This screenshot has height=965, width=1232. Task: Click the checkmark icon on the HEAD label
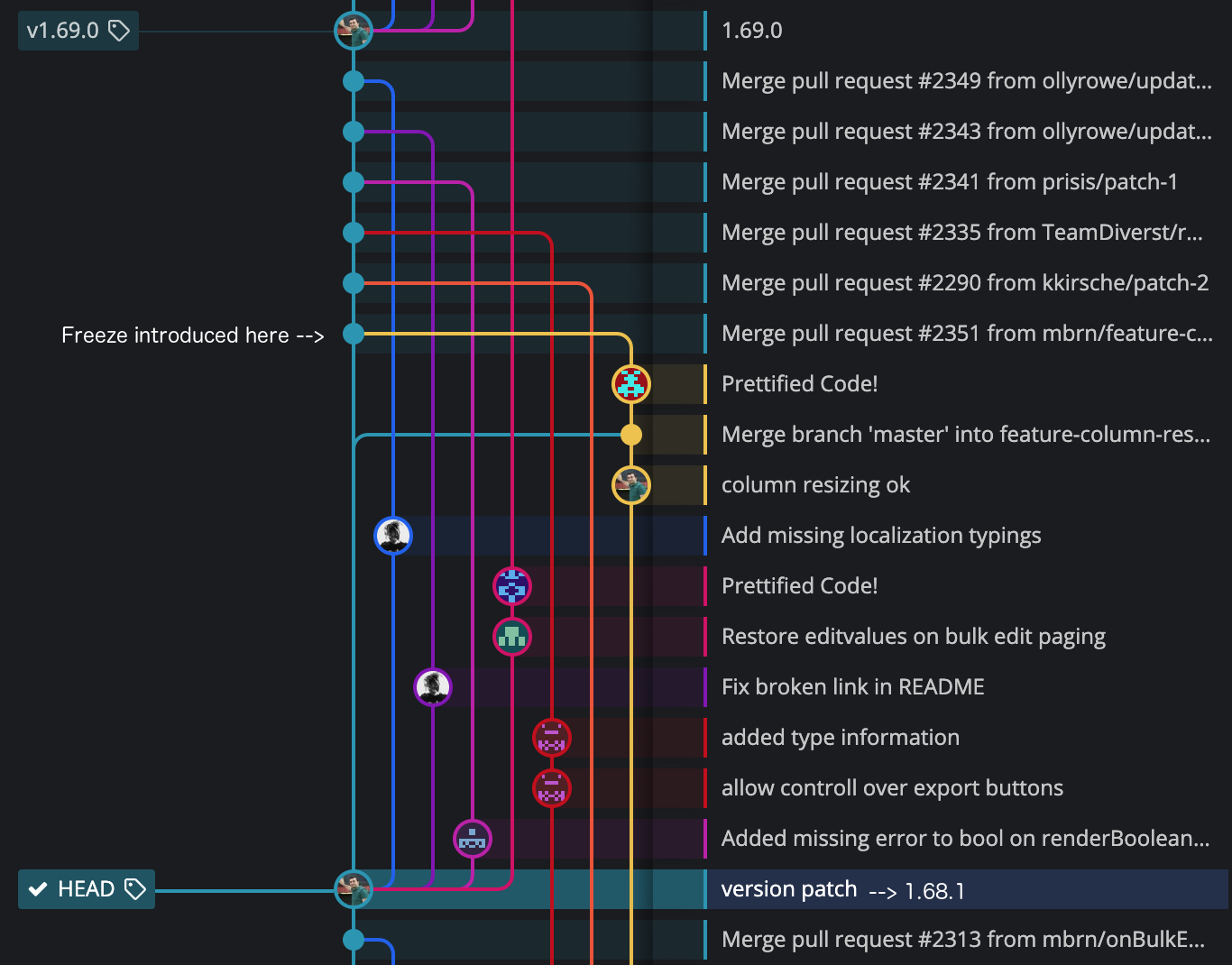37,888
